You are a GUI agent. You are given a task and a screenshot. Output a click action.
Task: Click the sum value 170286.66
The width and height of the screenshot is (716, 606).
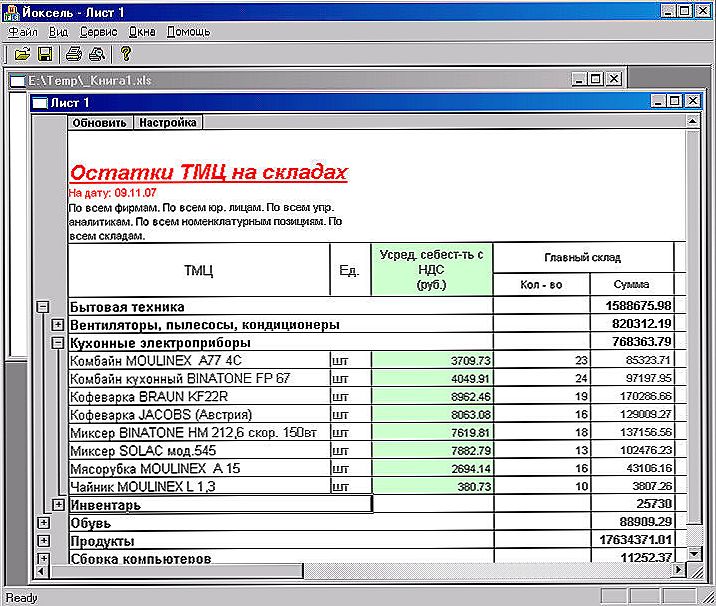point(646,396)
